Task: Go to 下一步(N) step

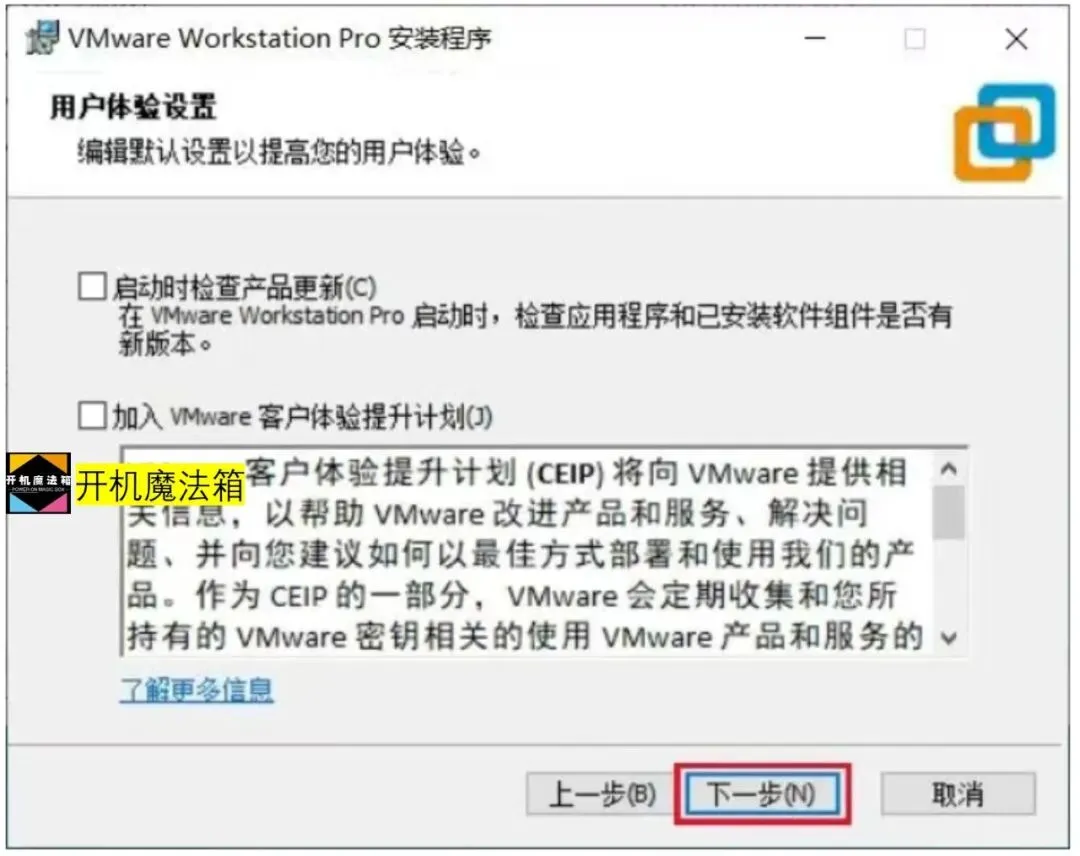Action: coord(762,794)
